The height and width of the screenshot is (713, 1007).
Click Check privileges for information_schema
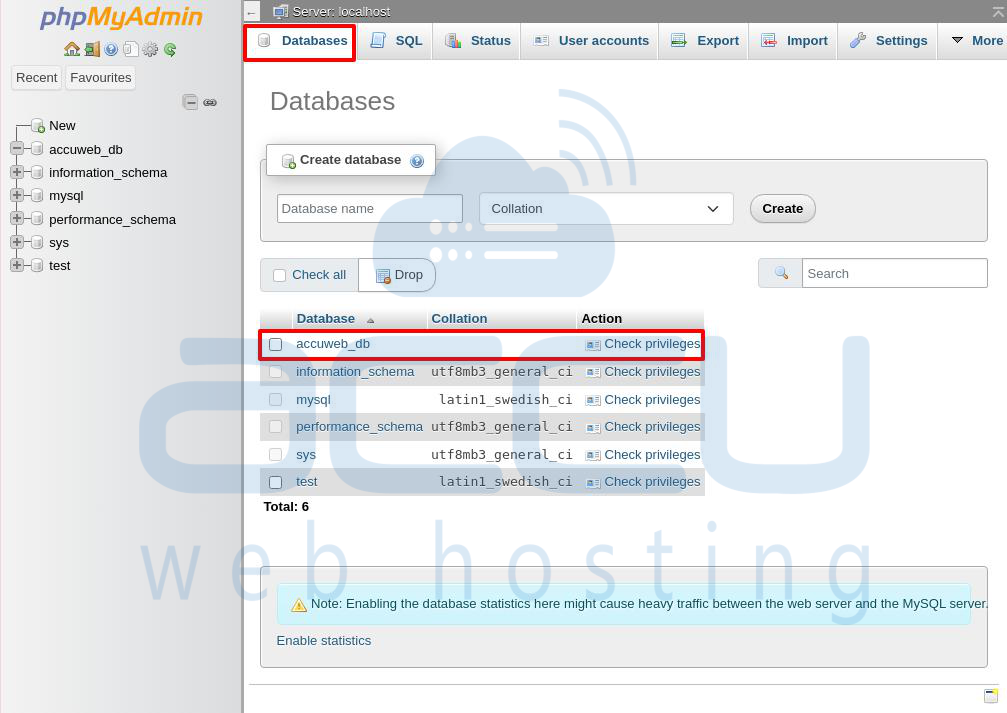tap(652, 371)
